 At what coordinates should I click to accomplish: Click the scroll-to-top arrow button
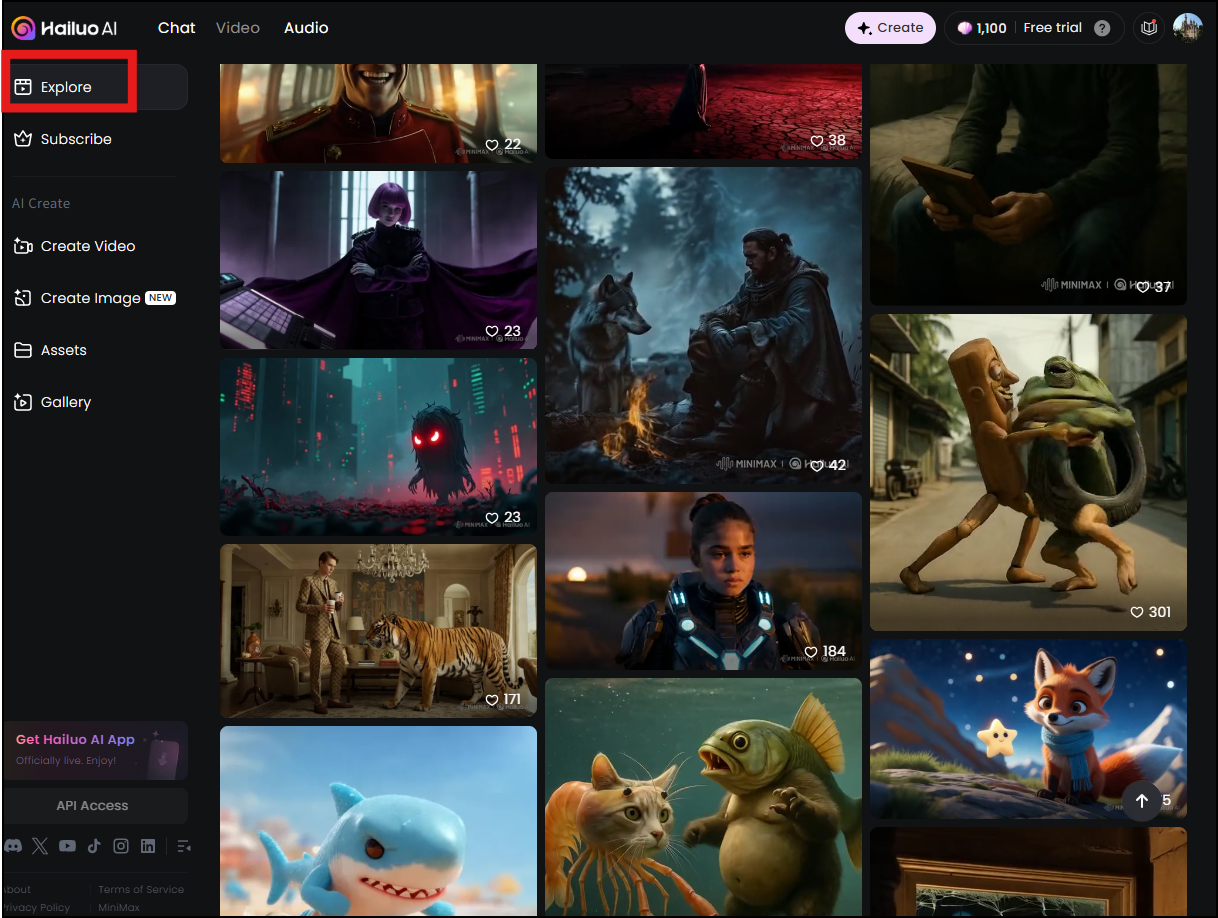[x=1142, y=801]
